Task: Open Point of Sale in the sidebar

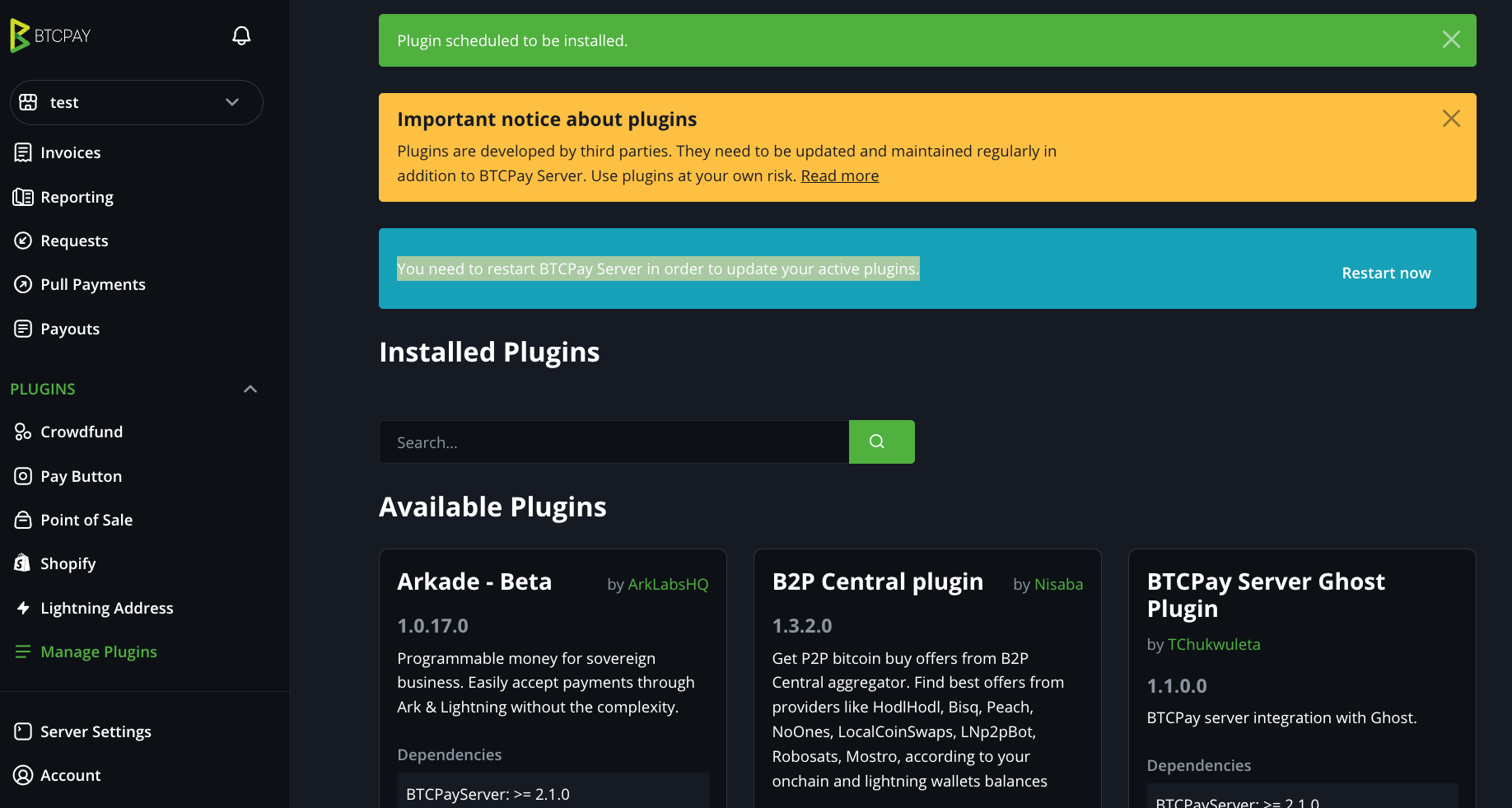Action: tap(86, 520)
